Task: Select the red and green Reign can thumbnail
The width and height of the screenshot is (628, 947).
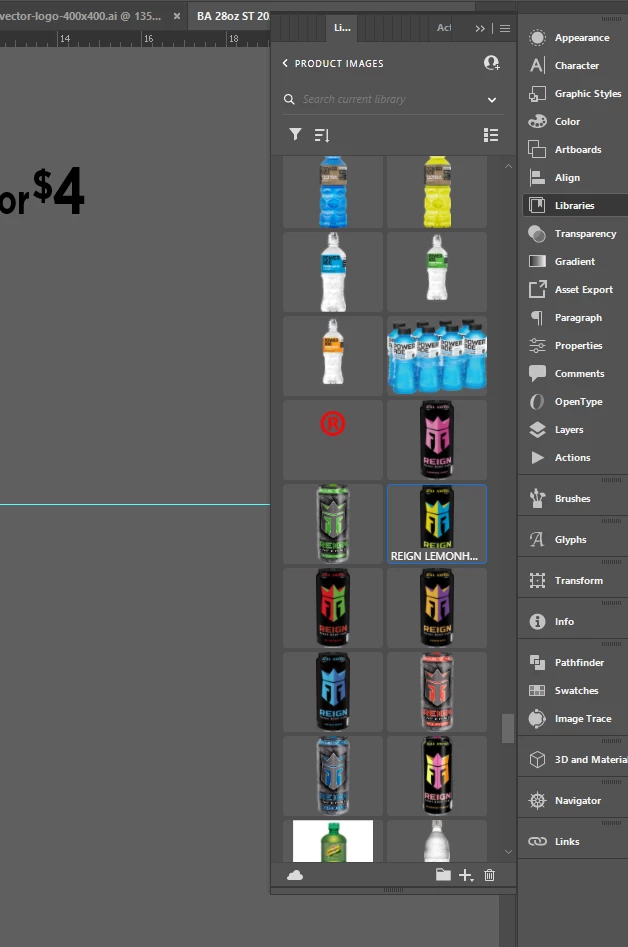Action: (333, 608)
